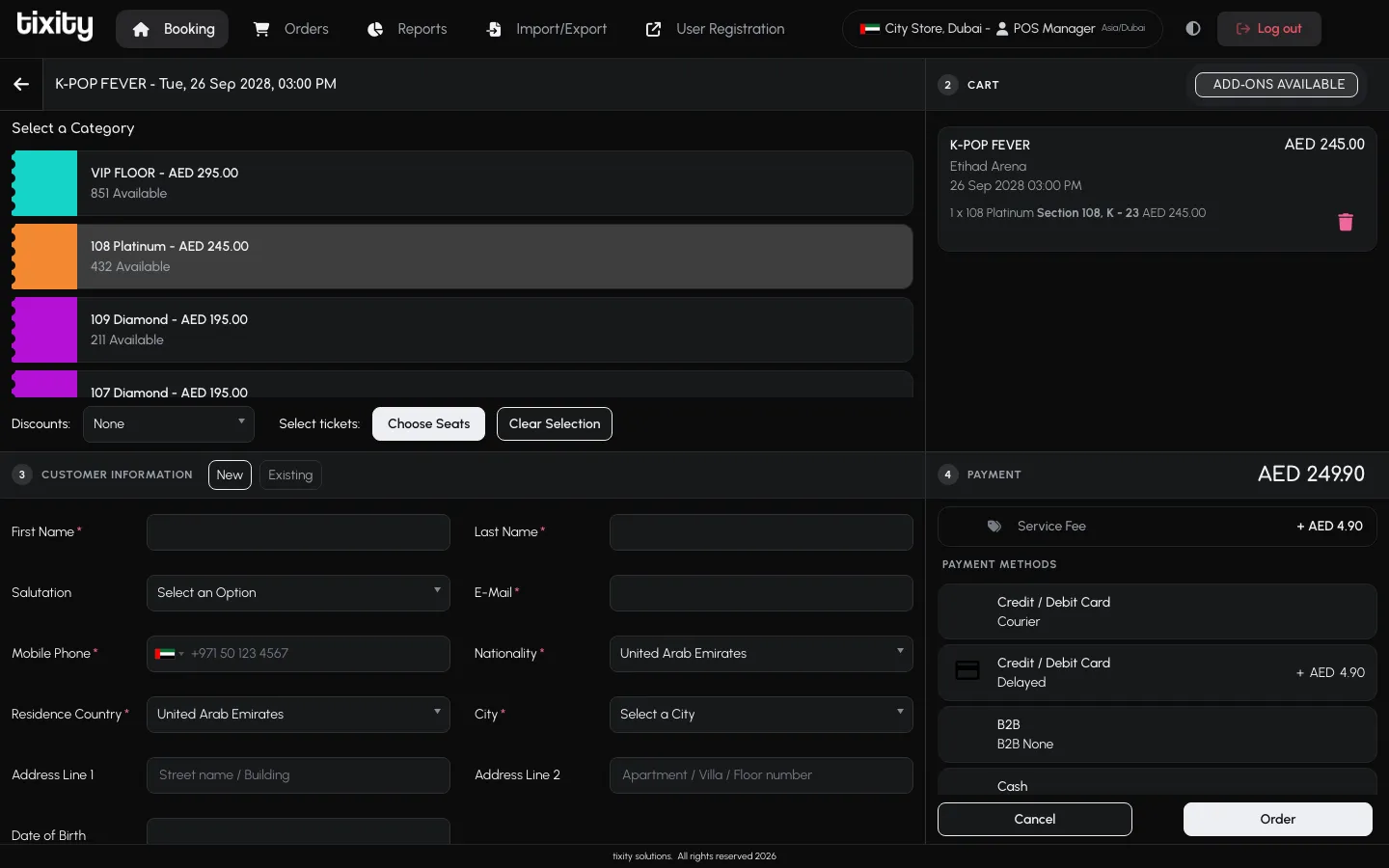Click the teal VIP FLOOR color swatch

(x=44, y=183)
